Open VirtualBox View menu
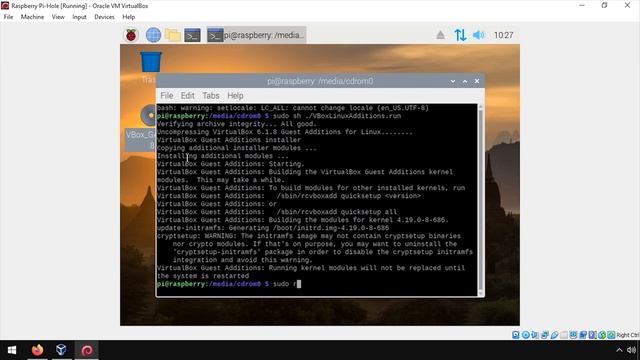Screen dimensions: 640x360 pos(58,17)
